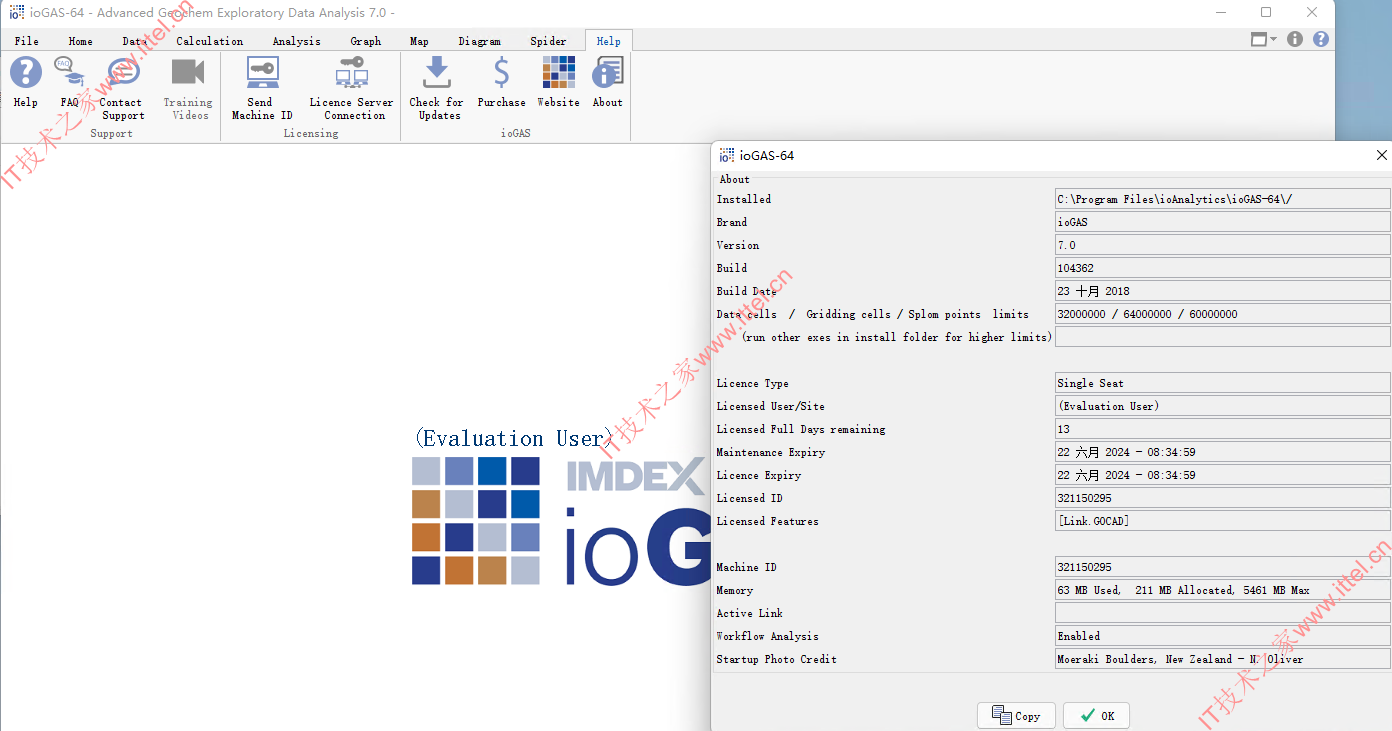Click the "Licensed Full Days remaining" label

tap(801, 429)
